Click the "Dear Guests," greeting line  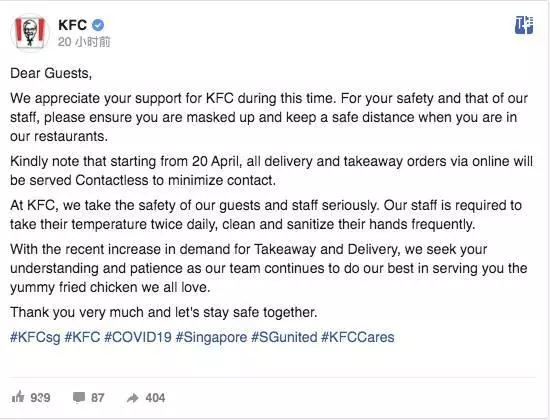point(51,73)
